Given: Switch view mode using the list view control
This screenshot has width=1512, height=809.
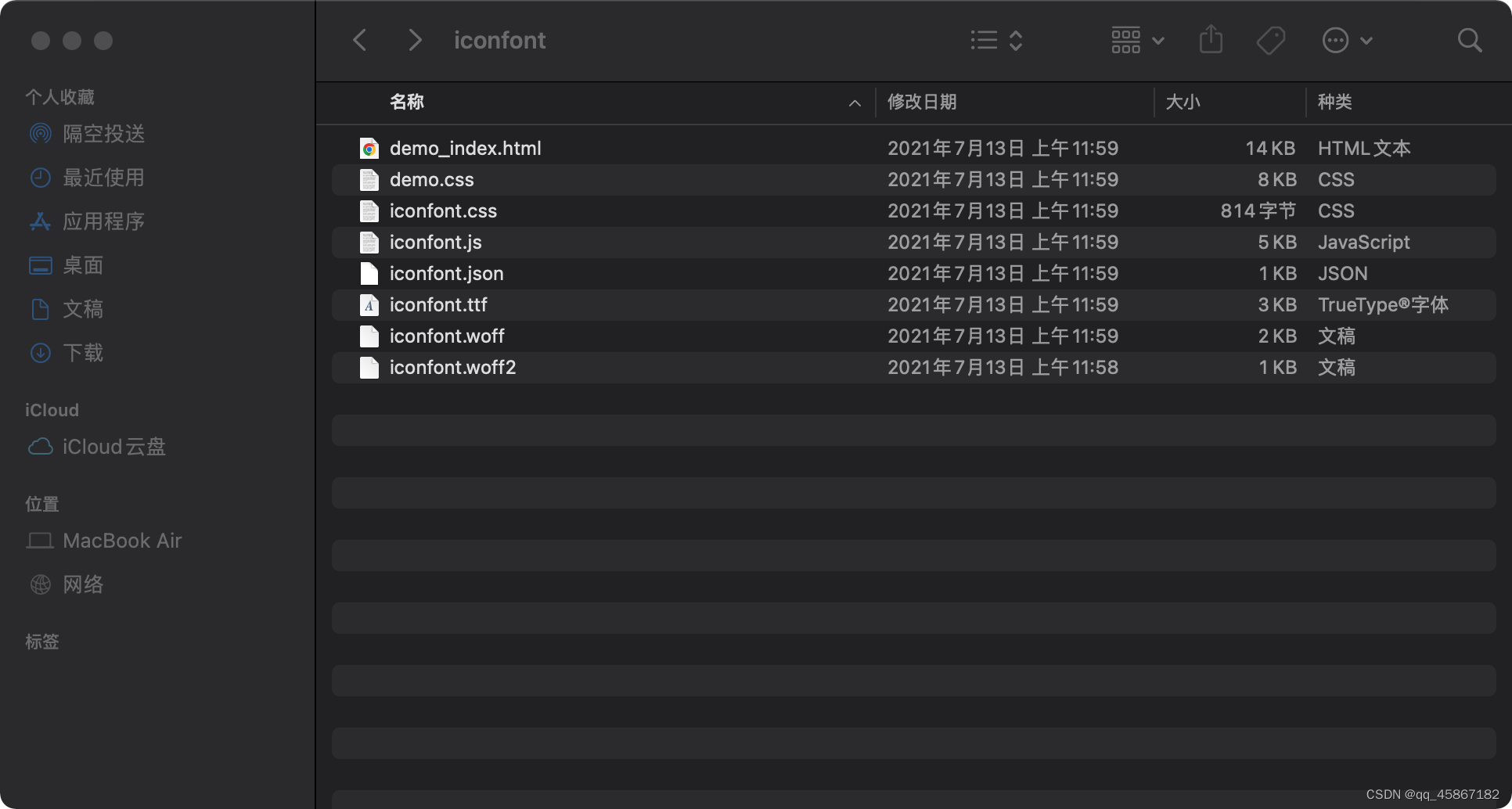Looking at the screenshot, I should pos(984,39).
